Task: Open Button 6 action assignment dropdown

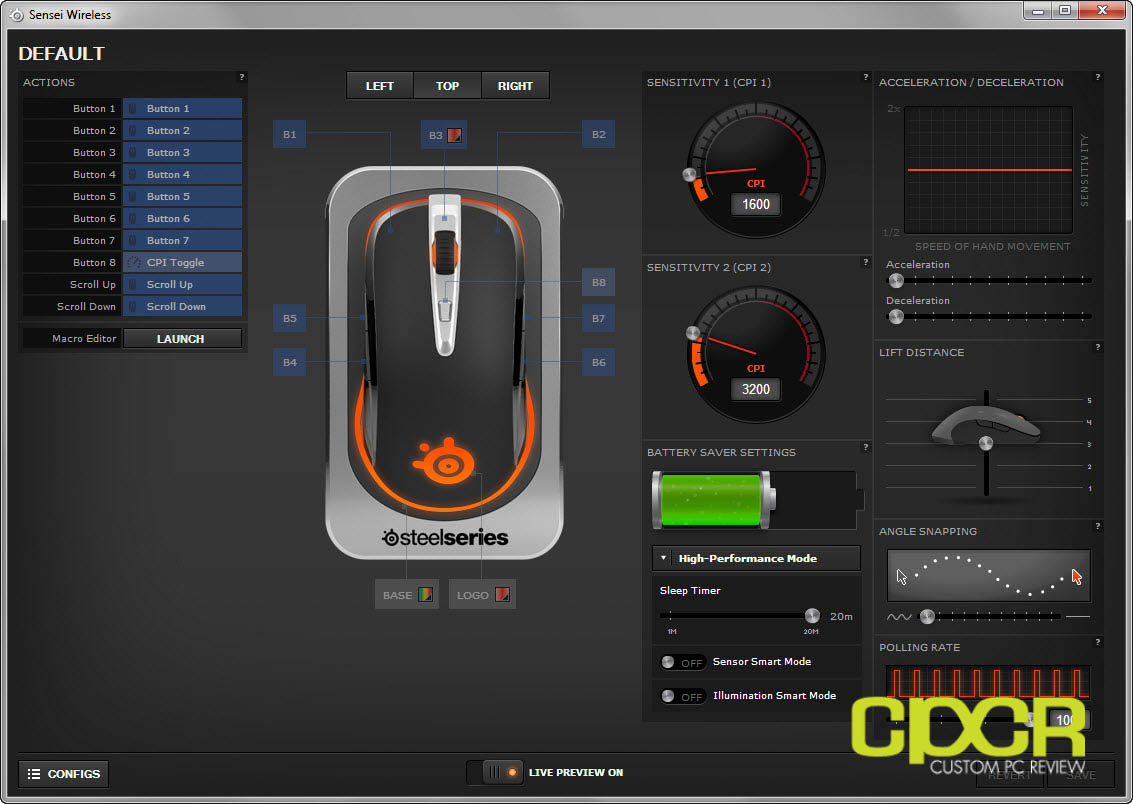Action: pyautogui.click(x=182, y=219)
